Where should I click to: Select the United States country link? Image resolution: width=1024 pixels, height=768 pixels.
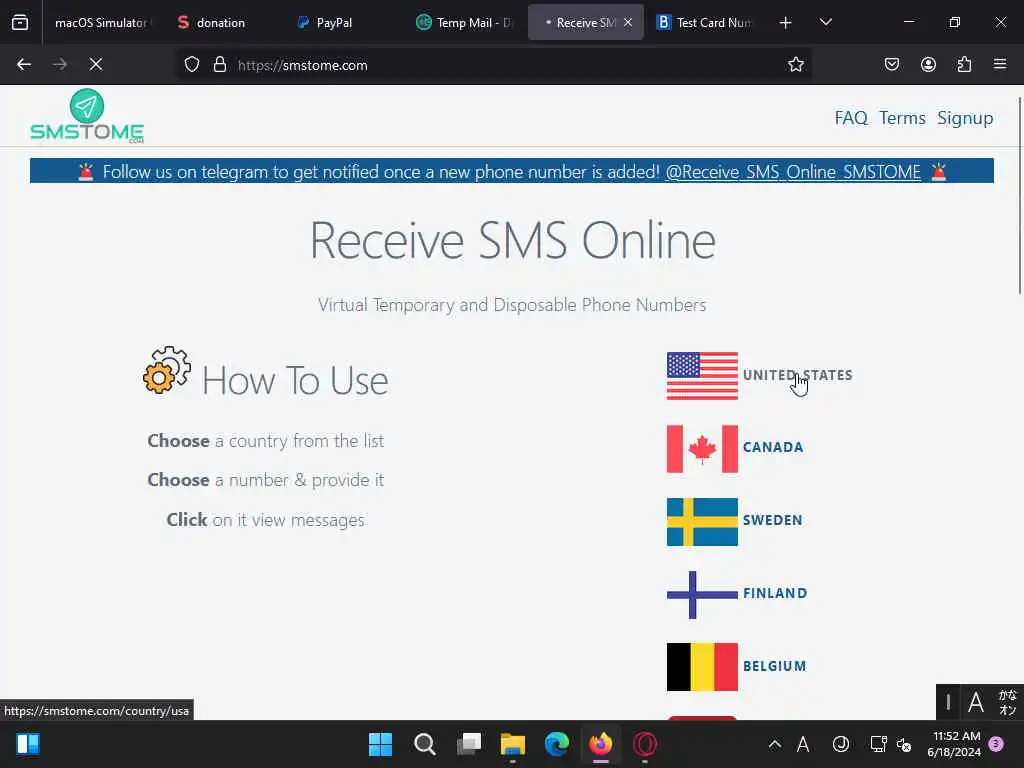pyautogui.click(x=797, y=376)
